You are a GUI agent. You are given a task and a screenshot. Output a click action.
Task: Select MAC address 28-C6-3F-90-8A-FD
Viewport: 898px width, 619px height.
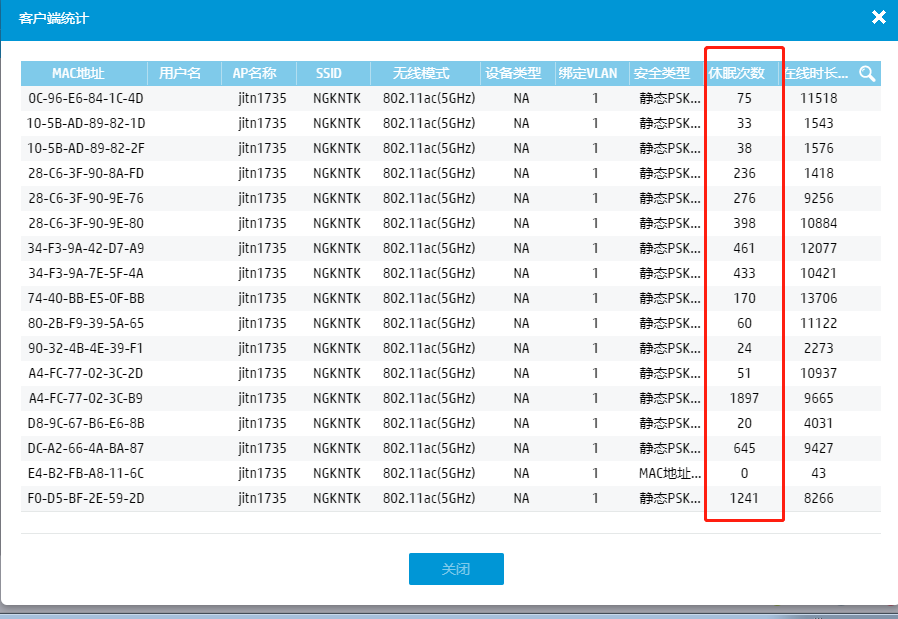pos(86,174)
